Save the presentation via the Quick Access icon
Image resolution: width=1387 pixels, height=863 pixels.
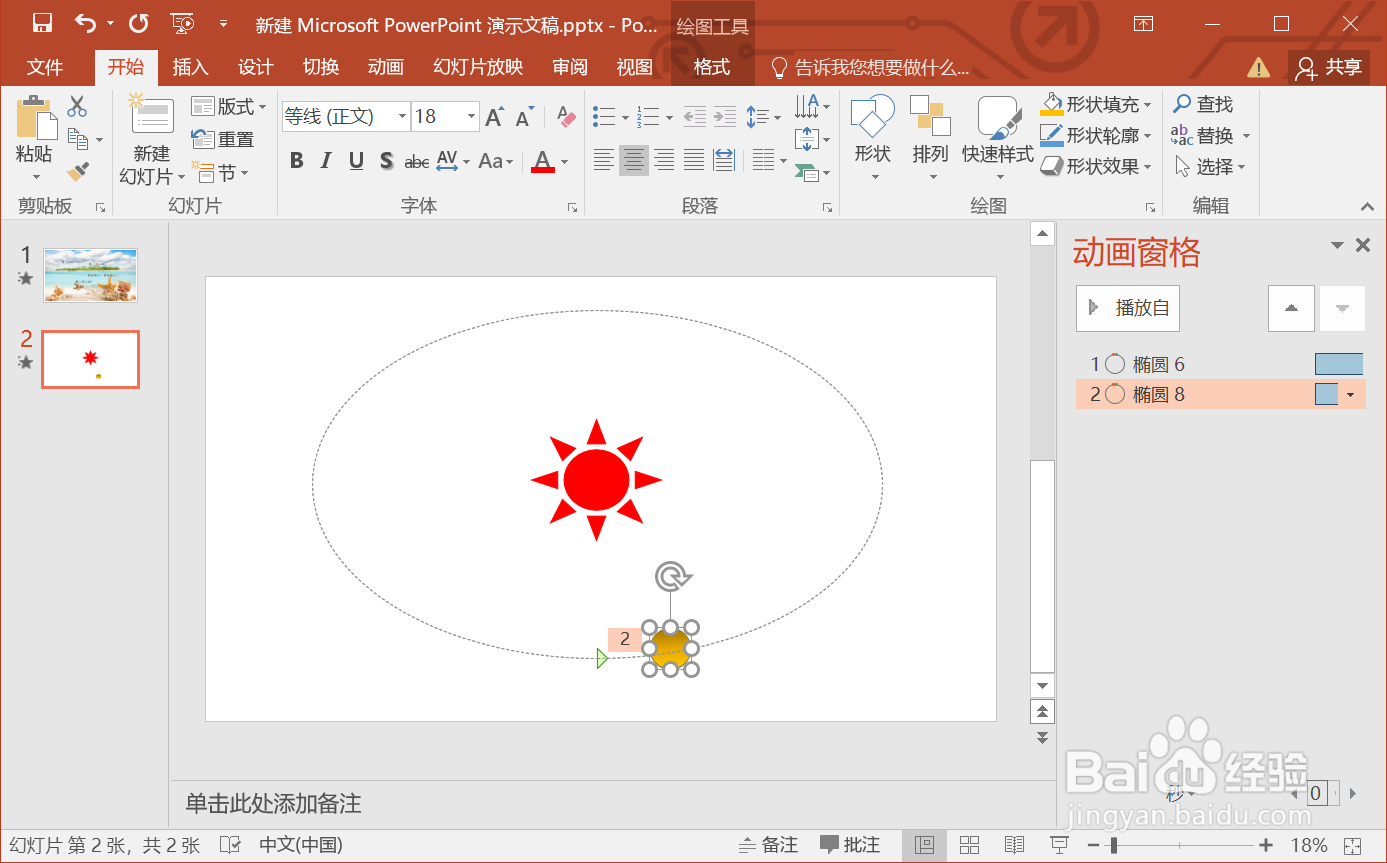point(42,23)
